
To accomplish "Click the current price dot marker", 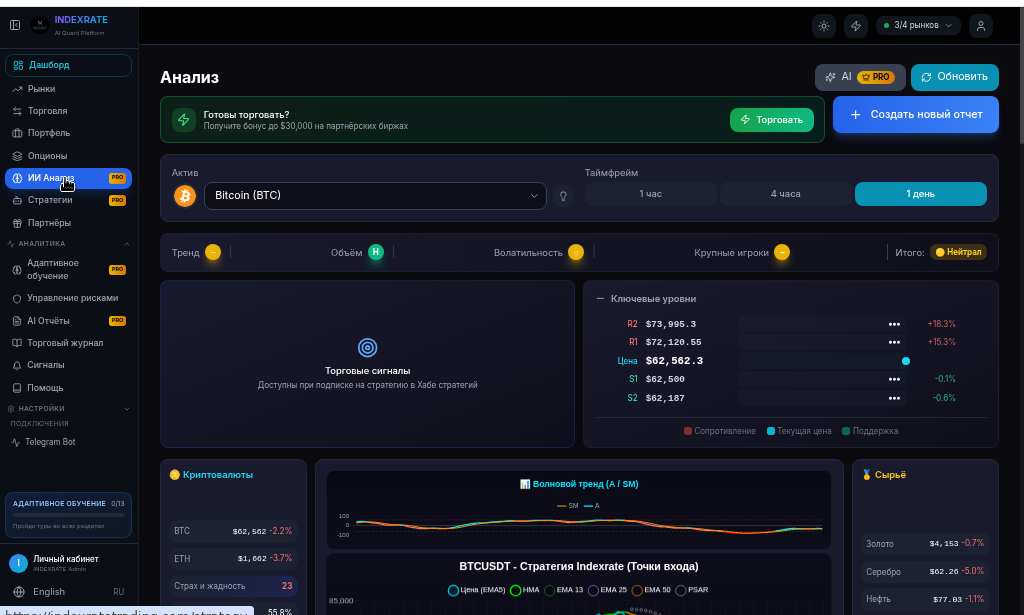I will pos(906,361).
